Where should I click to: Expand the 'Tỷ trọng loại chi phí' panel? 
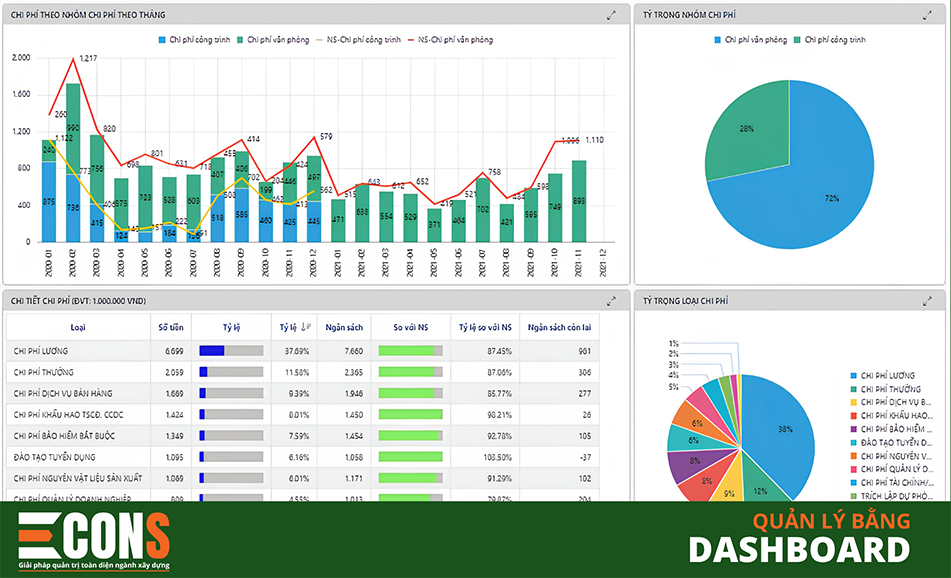(927, 301)
